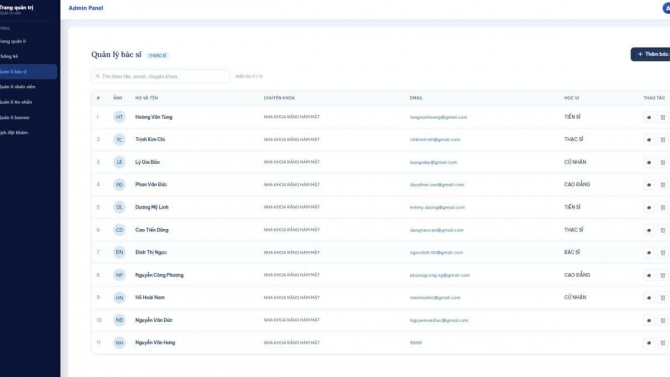Go to Trang quản lý in sidebar

coord(27,41)
